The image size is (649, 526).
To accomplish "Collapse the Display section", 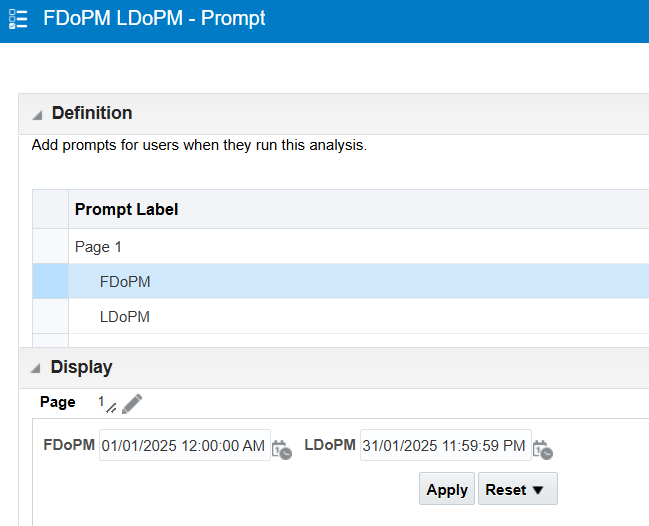I will [36, 368].
